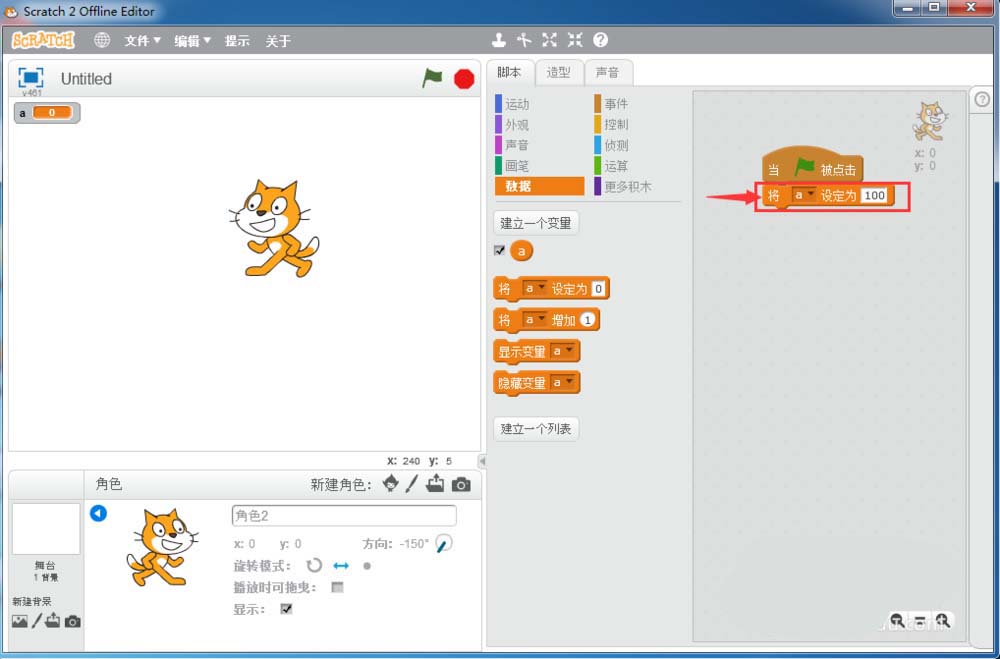Click the Scratch logo
1000x659 pixels.
click(43, 40)
